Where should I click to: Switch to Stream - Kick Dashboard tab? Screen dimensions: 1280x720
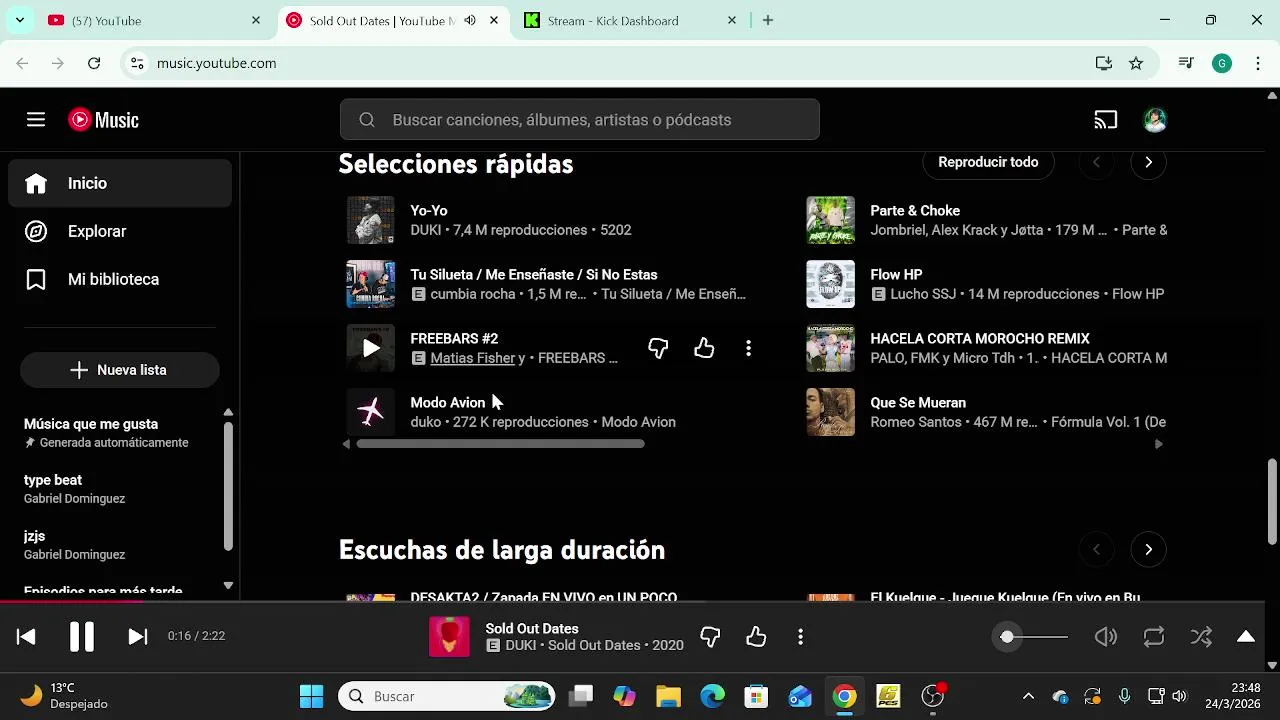(630, 20)
